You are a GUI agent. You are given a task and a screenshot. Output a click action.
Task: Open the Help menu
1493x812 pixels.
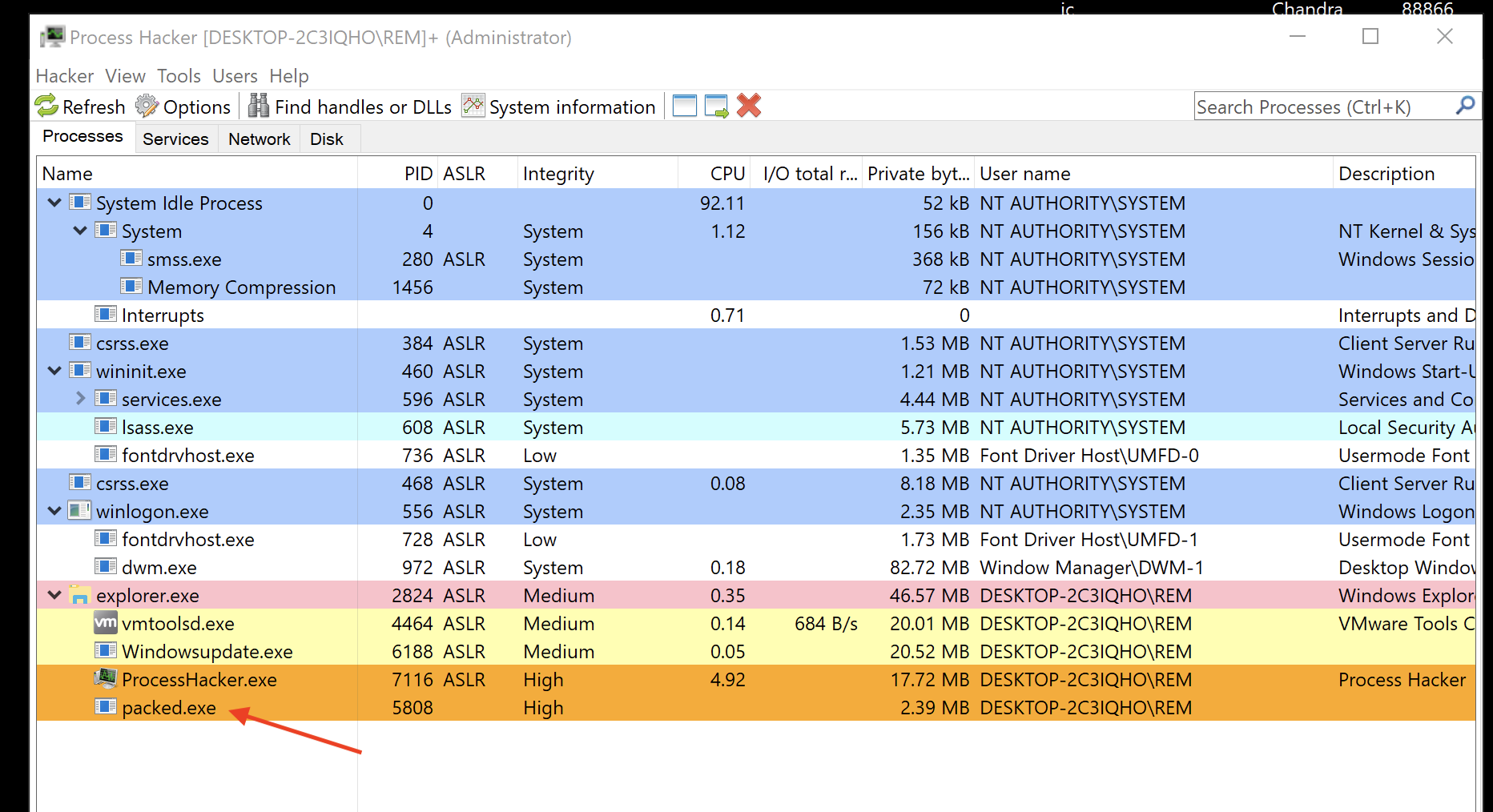(289, 76)
